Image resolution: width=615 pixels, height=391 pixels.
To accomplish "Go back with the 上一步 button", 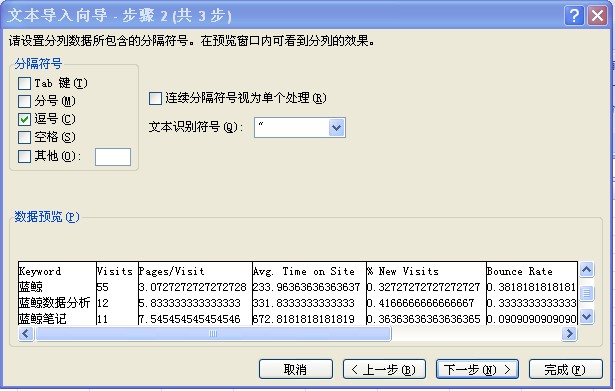I will (x=384, y=369).
